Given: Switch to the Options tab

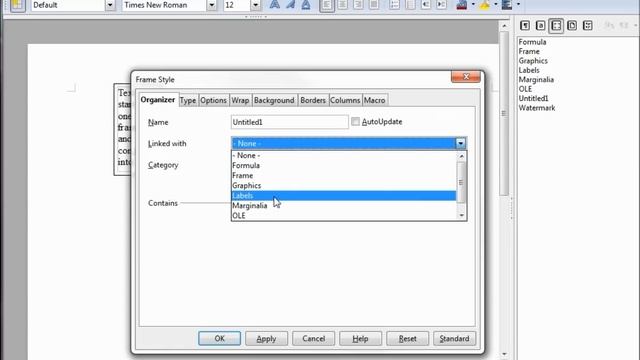Looking at the screenshot, I should click(x=213, y=100).
